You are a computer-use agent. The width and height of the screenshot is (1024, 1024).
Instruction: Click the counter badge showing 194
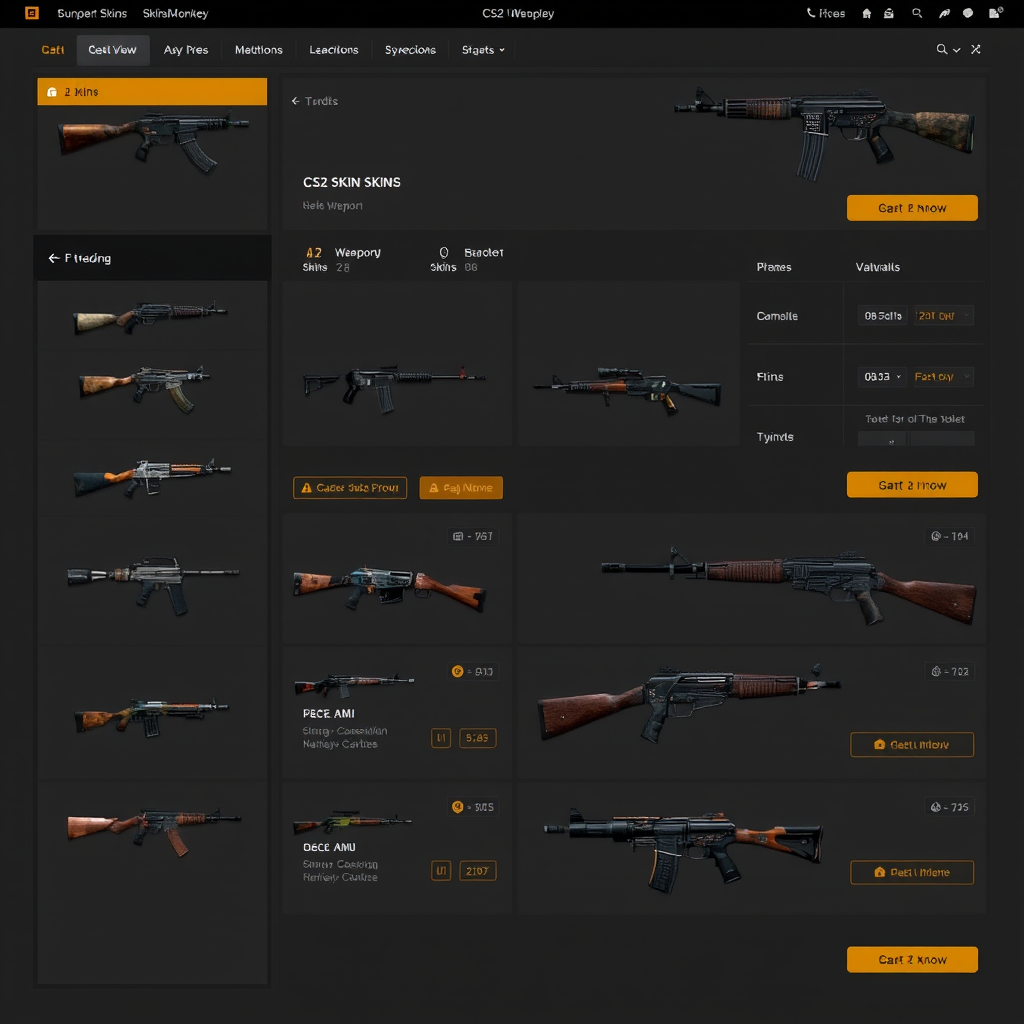coord(950,536)
